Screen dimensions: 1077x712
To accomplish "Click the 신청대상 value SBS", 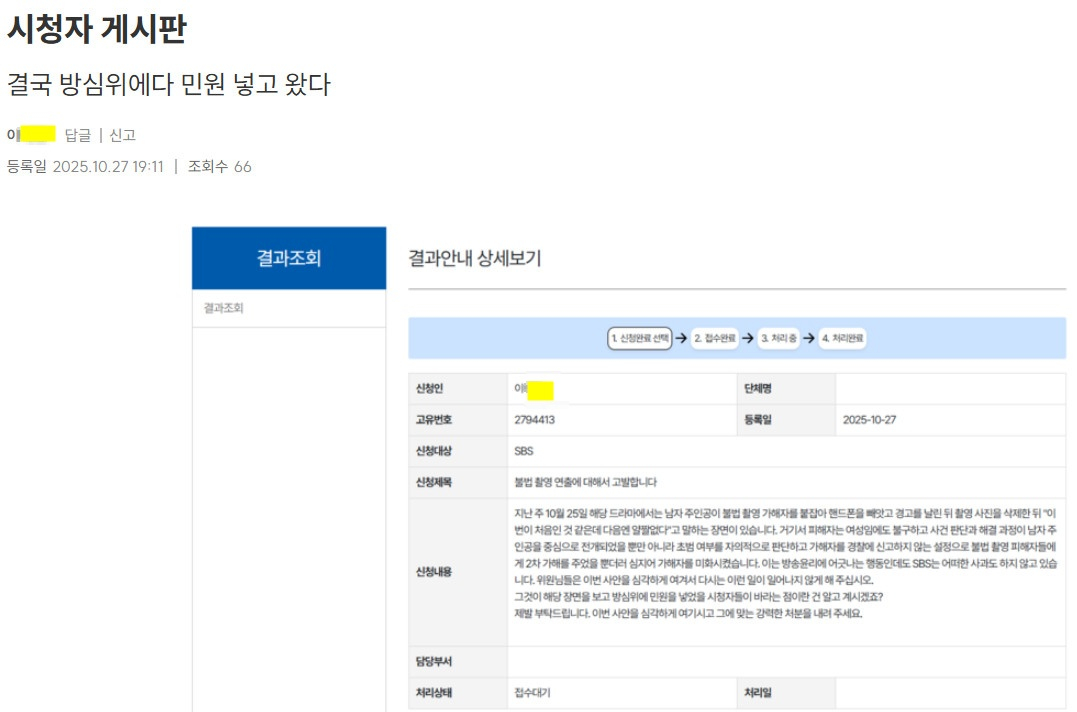I will [524, 451].
